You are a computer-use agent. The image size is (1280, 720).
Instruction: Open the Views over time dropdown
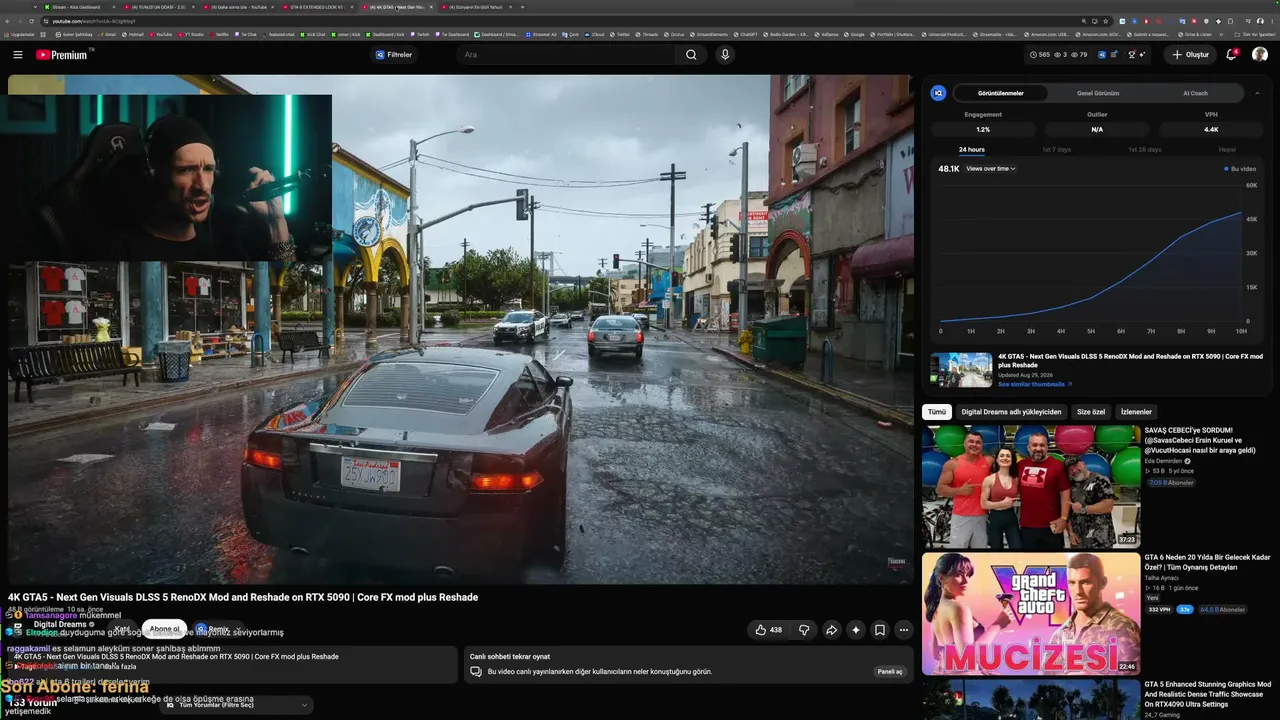pos(991,169)
